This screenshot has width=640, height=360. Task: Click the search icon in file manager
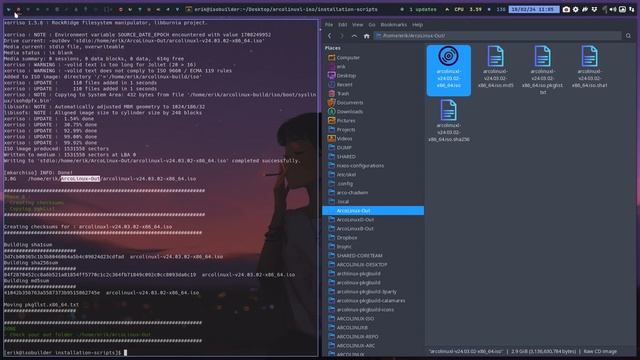point(628,36)
